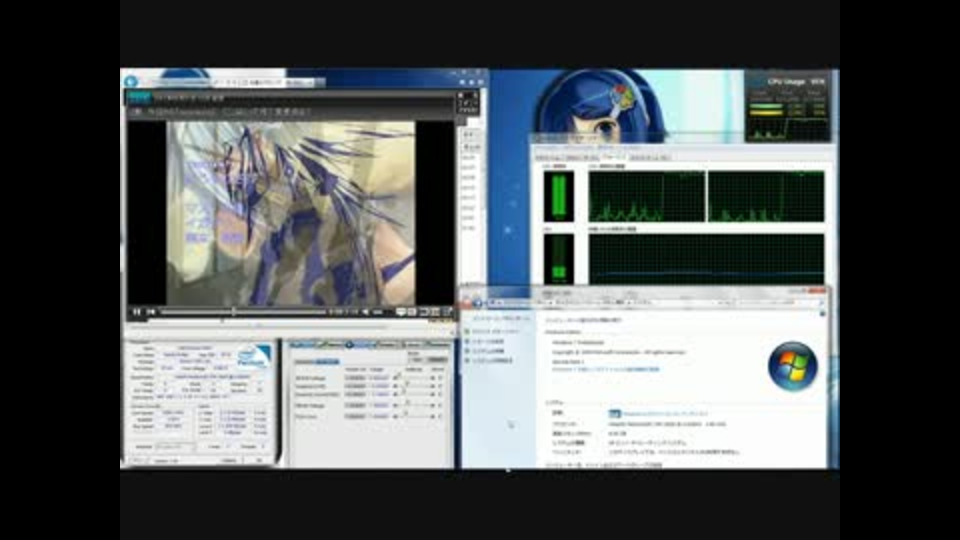
Task: Open Device Manager link in left pane
Action: [495, 331]
